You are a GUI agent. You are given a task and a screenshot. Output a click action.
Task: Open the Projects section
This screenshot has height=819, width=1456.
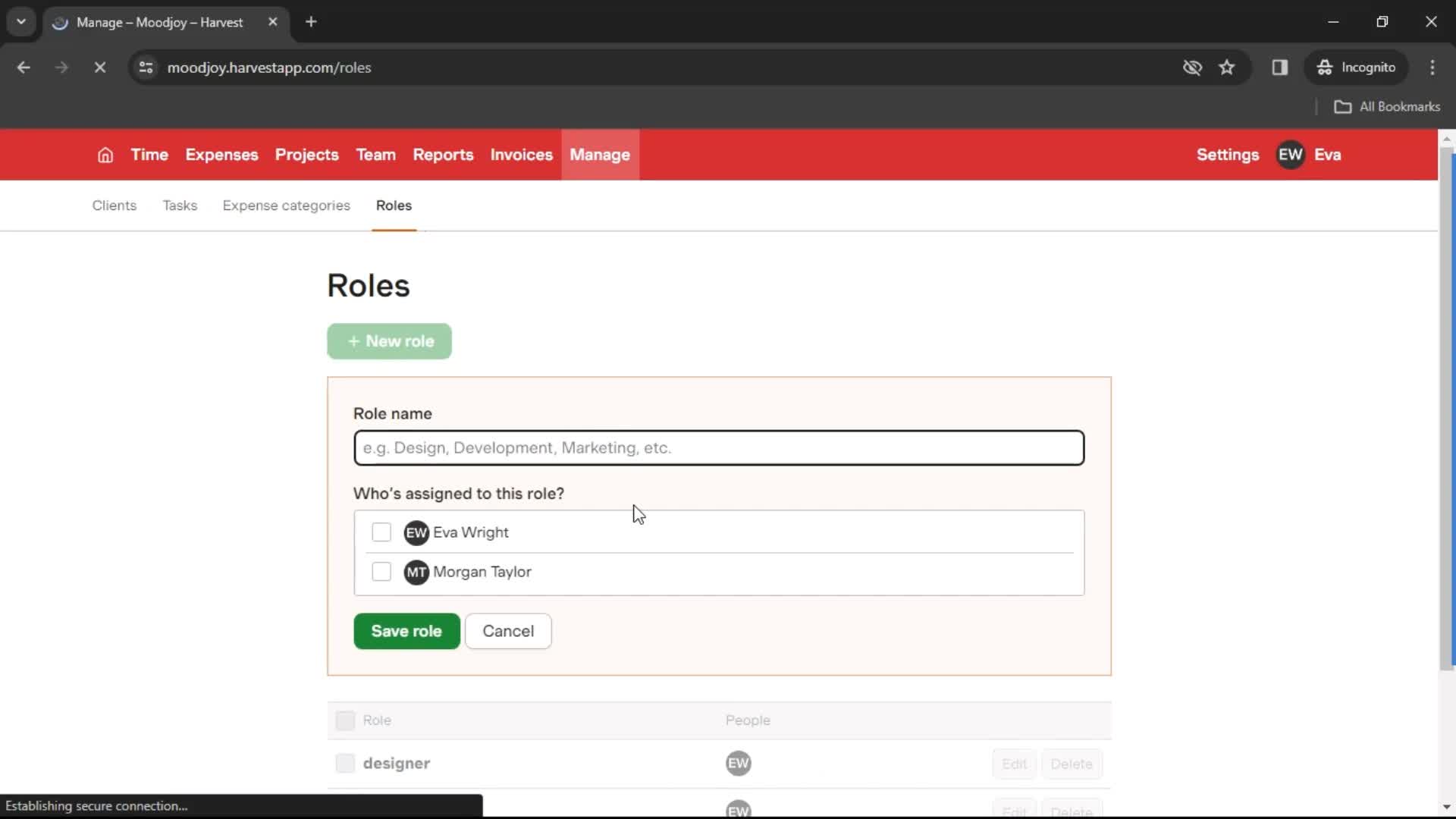pos(307,155)
